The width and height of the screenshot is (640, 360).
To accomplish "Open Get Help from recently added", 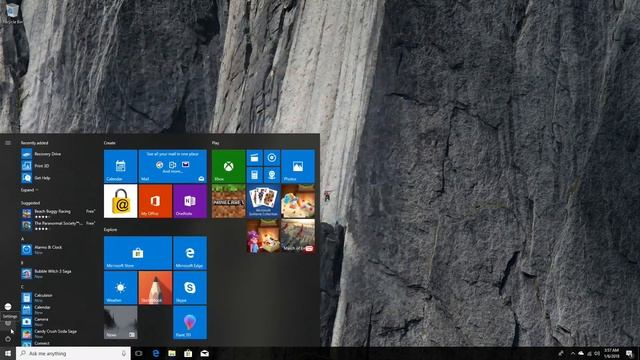I will (x=59, y=178).
